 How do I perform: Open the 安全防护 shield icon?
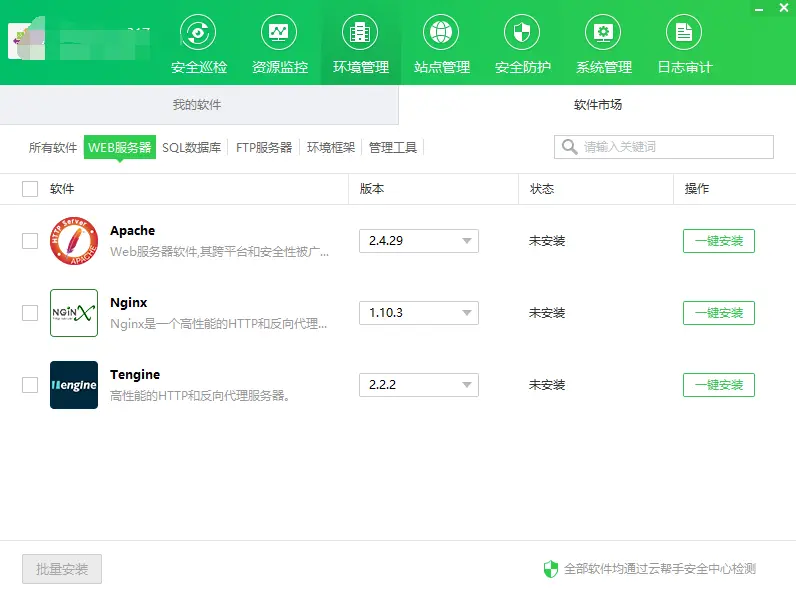coord(522,32)
